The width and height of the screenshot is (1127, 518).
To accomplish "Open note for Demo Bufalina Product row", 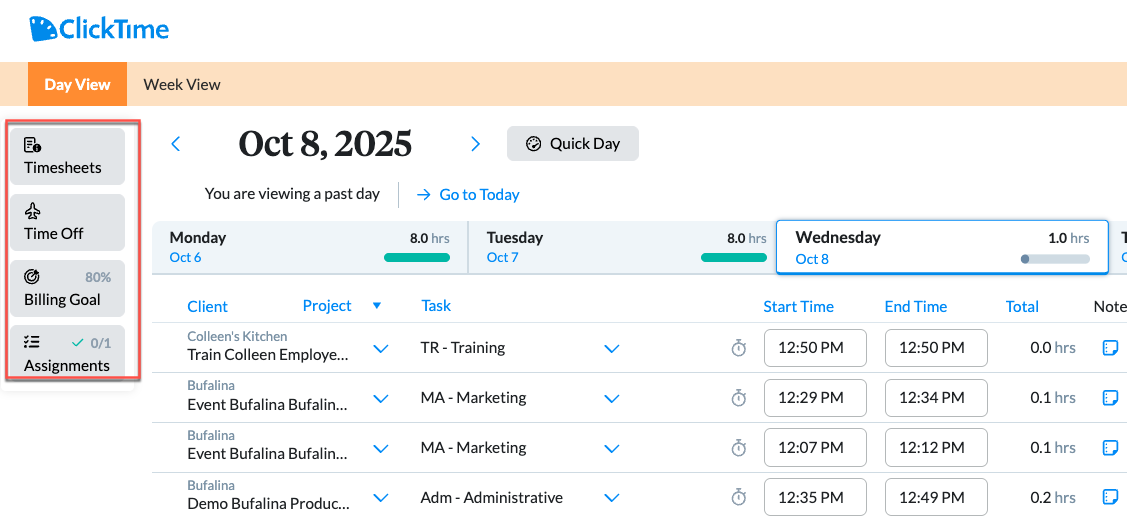I will pyautogui.click(x=1110, y=498).
